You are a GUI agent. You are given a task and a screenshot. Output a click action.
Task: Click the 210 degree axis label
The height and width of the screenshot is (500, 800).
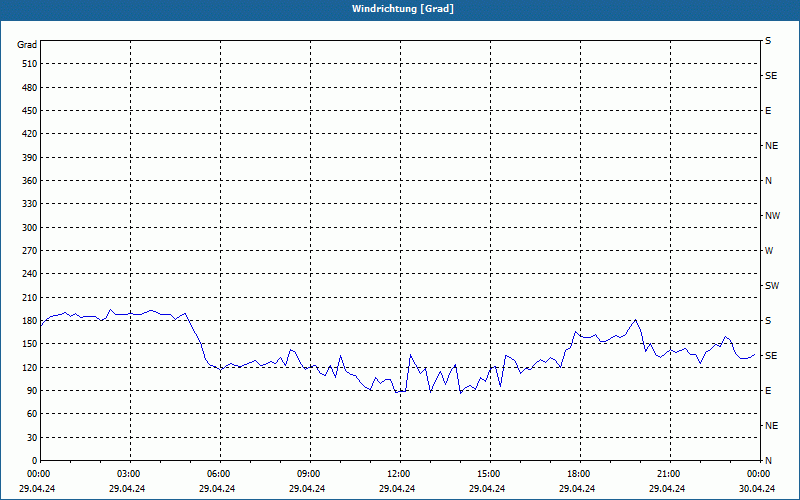click(x=30, y=297)
